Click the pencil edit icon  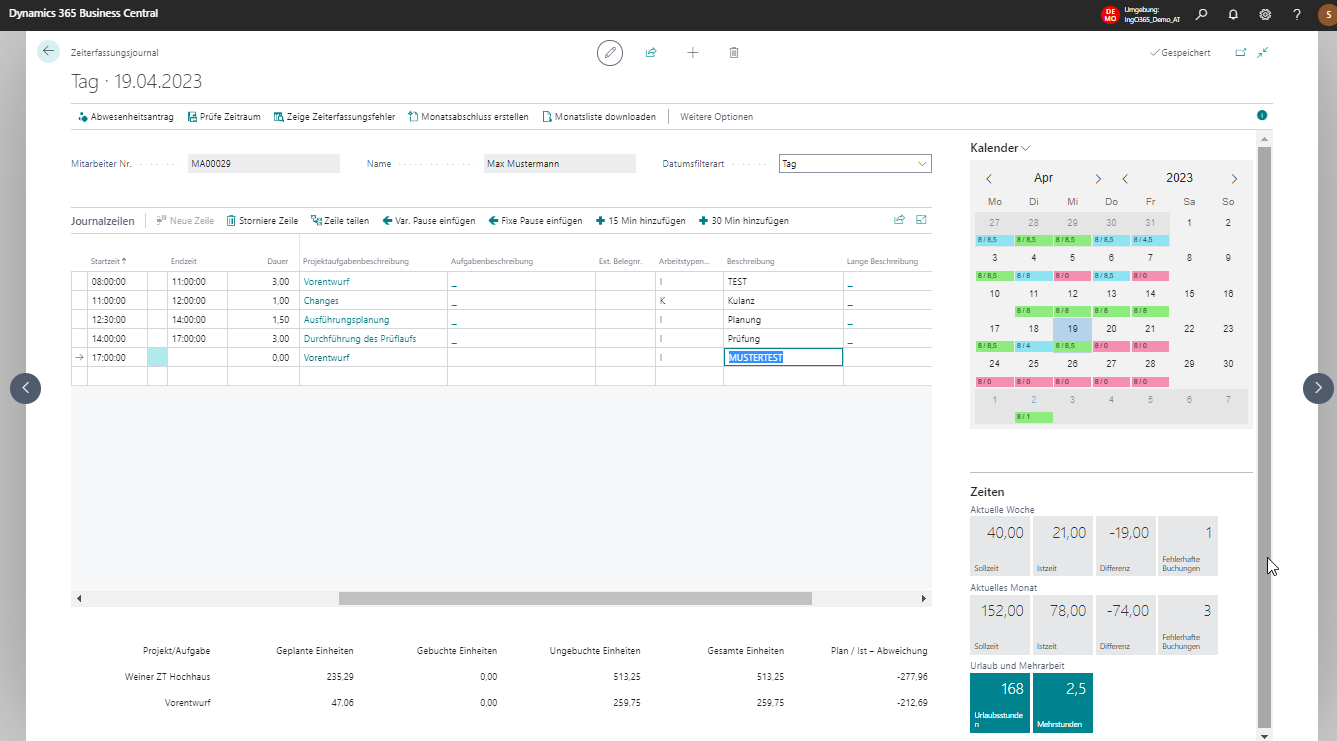coord(609,53)
